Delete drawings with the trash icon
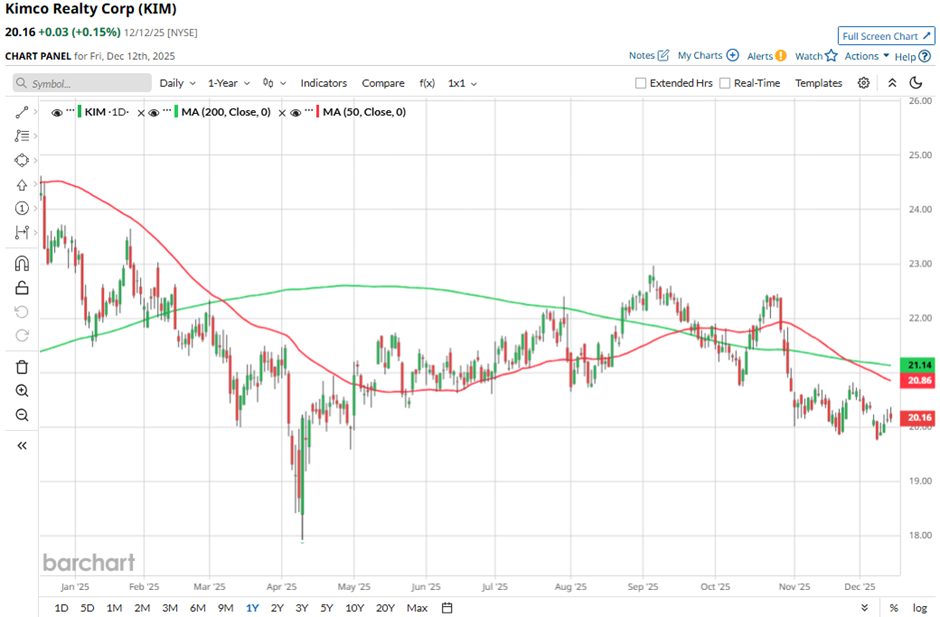 (22, 367)
